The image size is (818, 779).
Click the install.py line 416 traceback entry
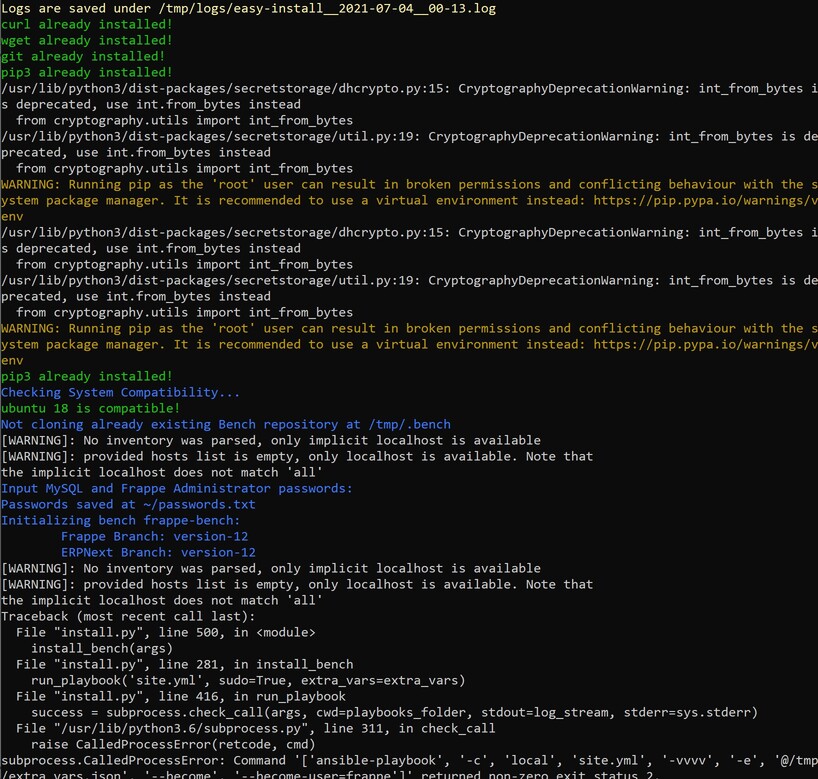point(181,696)
